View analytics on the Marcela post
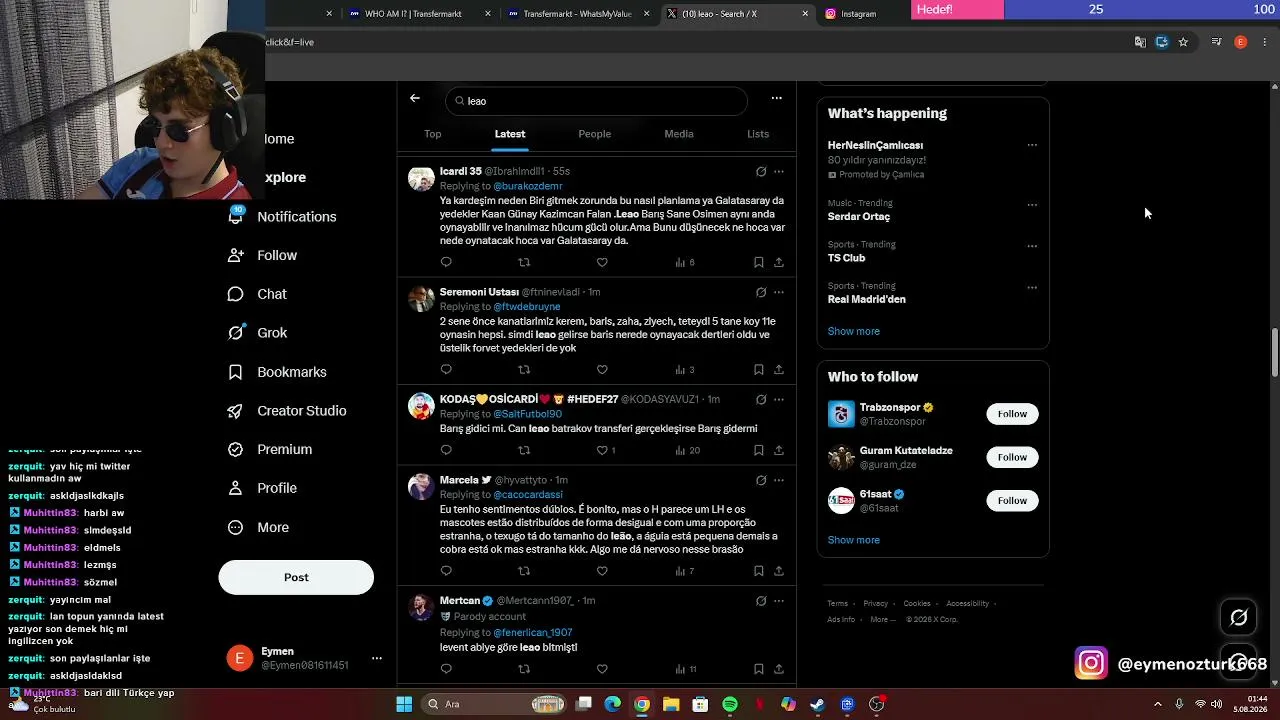The image size is (1280, 720). point(685,571)
